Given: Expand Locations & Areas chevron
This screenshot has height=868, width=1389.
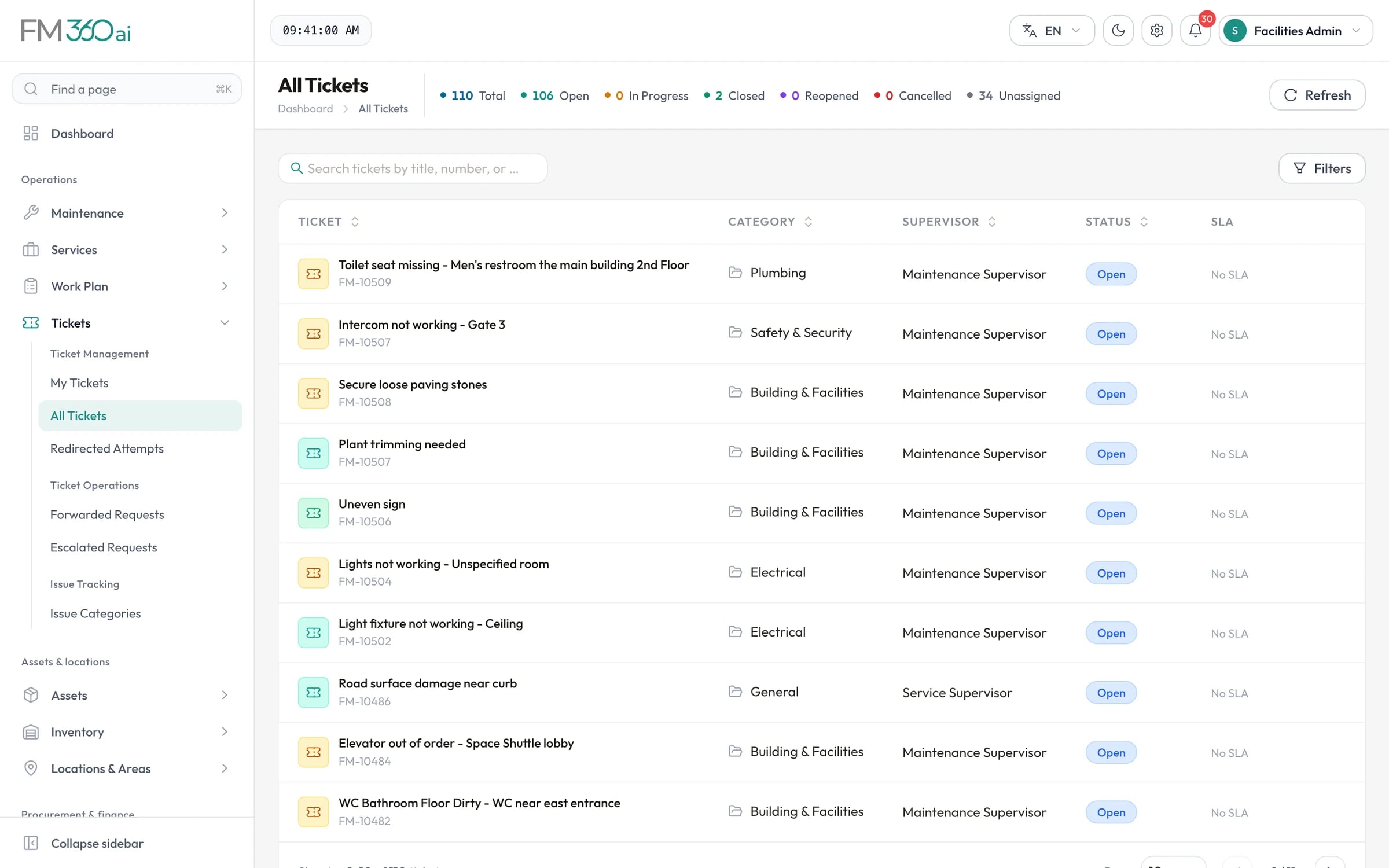Looking at the screenshot, I should (x=225, y=768).
